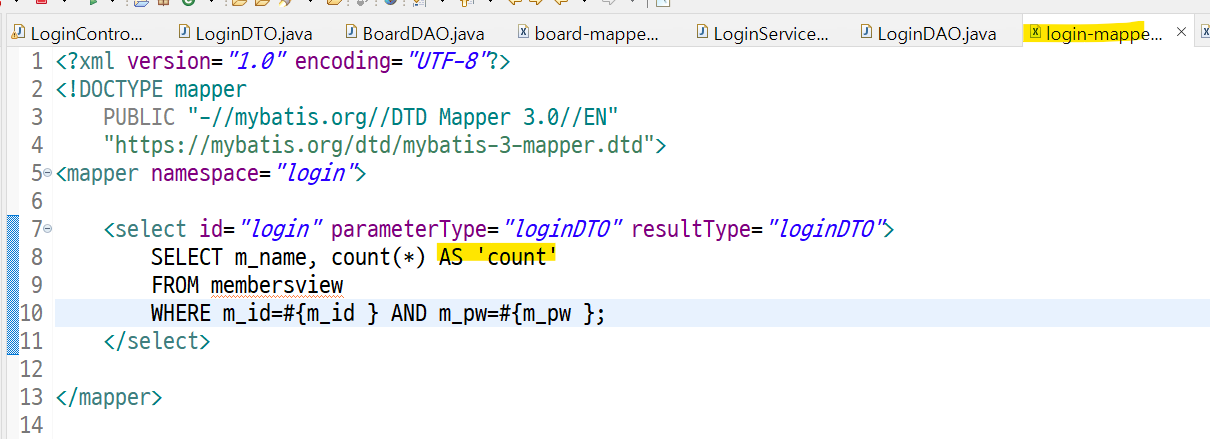Click the Java file icon on the LoginService... tab
The height and width of the screenshot is (439, 1210).
pos(701,33)
